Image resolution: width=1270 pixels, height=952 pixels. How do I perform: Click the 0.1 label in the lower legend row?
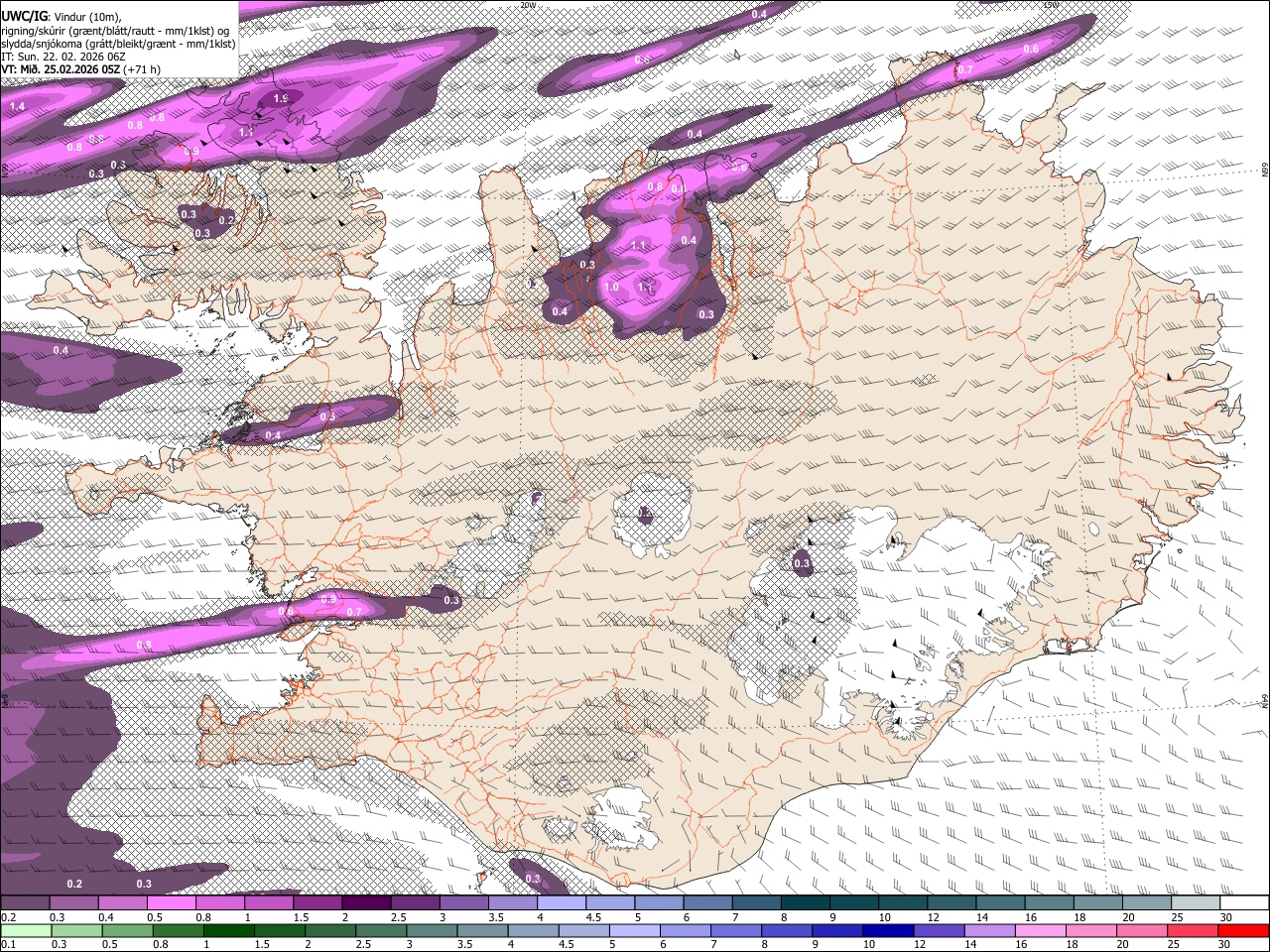click(x=8, y=944)
